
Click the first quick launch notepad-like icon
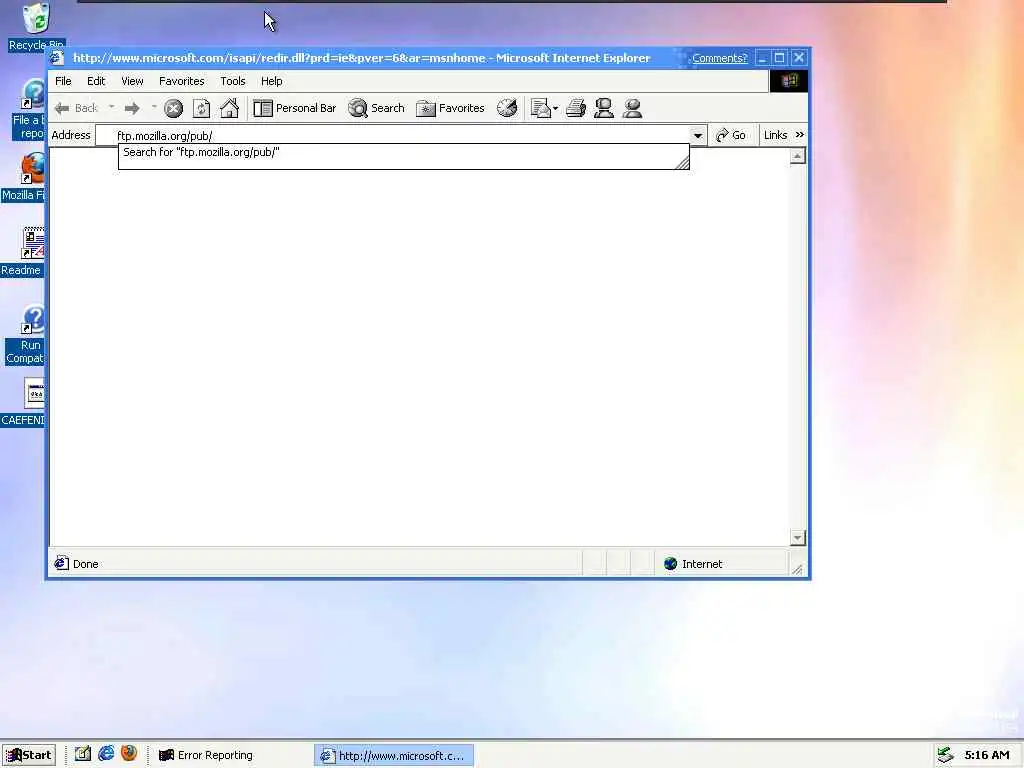82,754
